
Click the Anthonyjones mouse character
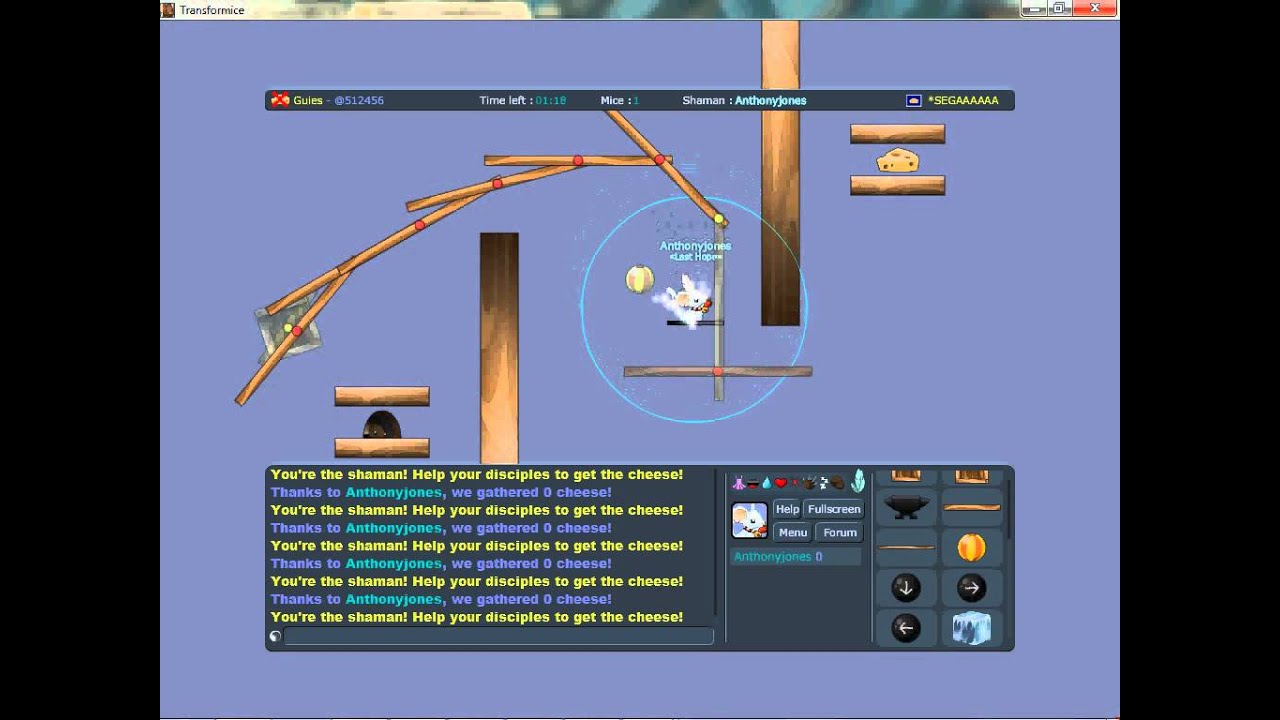(690, 299)
